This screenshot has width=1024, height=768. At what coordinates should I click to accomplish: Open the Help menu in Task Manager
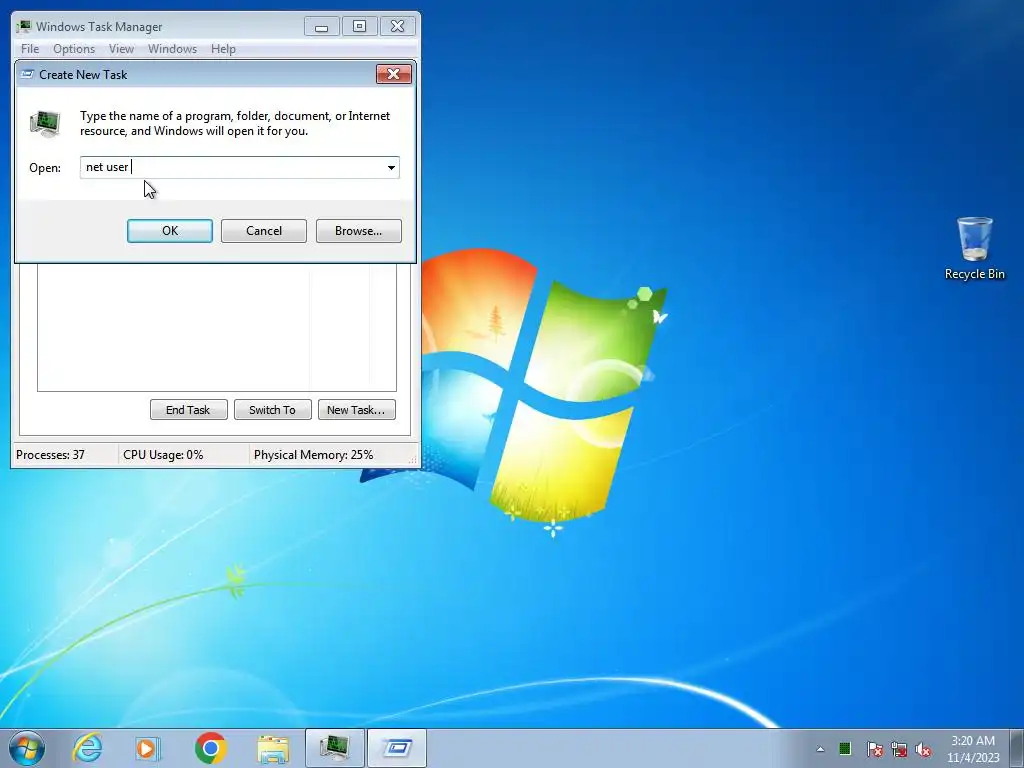point(223,49)
